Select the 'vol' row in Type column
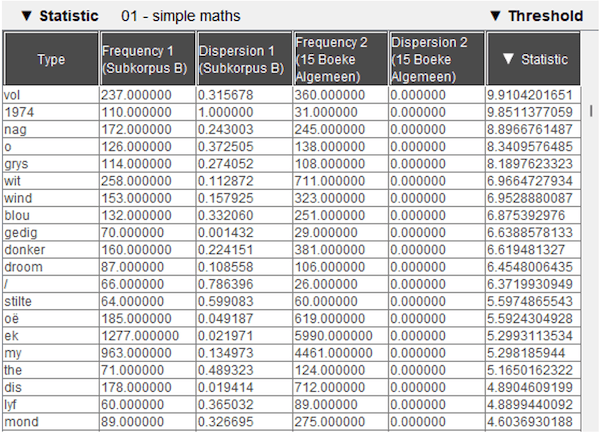Viewport: 600px width, 433px height. (x=14, y=94)
